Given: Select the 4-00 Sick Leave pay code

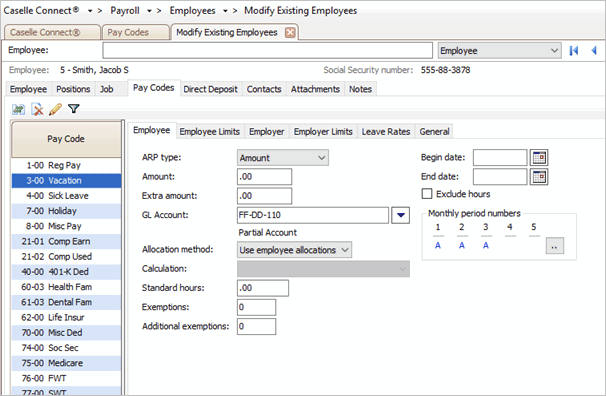Looking at the screenshot, I should [x=66, y=196].
